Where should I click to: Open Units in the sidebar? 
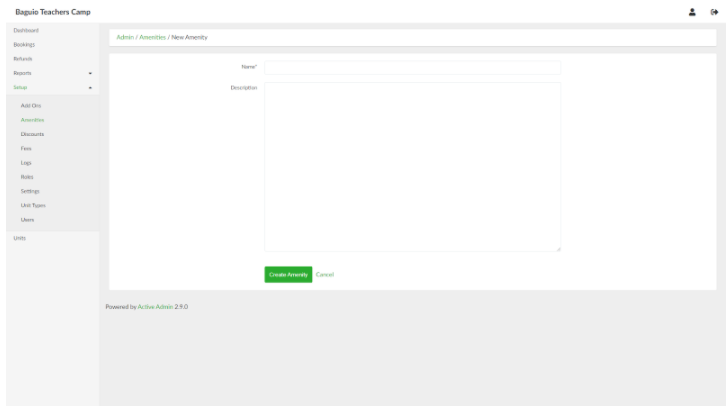pos(20,238)
